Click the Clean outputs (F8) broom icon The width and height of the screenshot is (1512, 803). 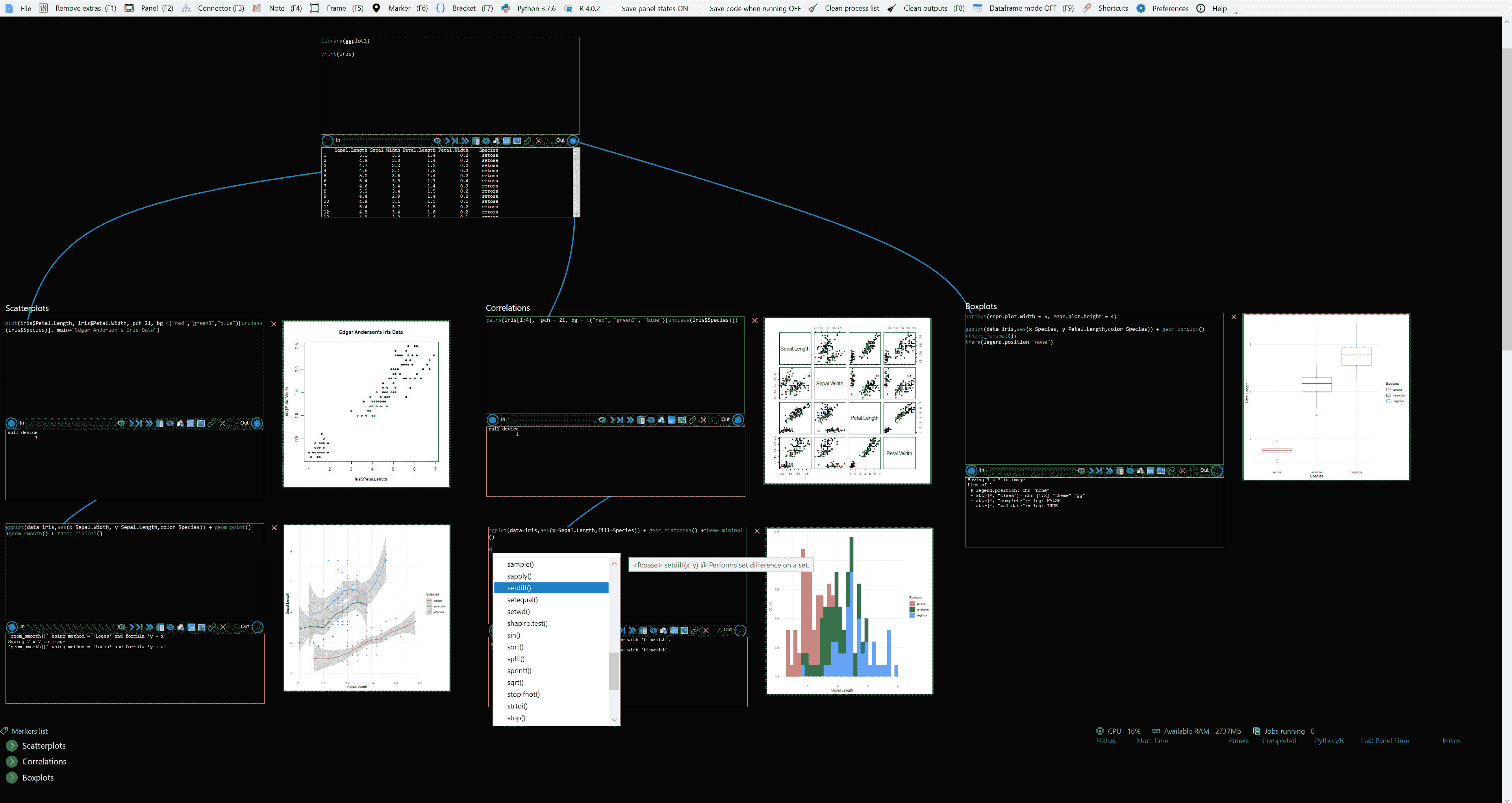(891, 8)
